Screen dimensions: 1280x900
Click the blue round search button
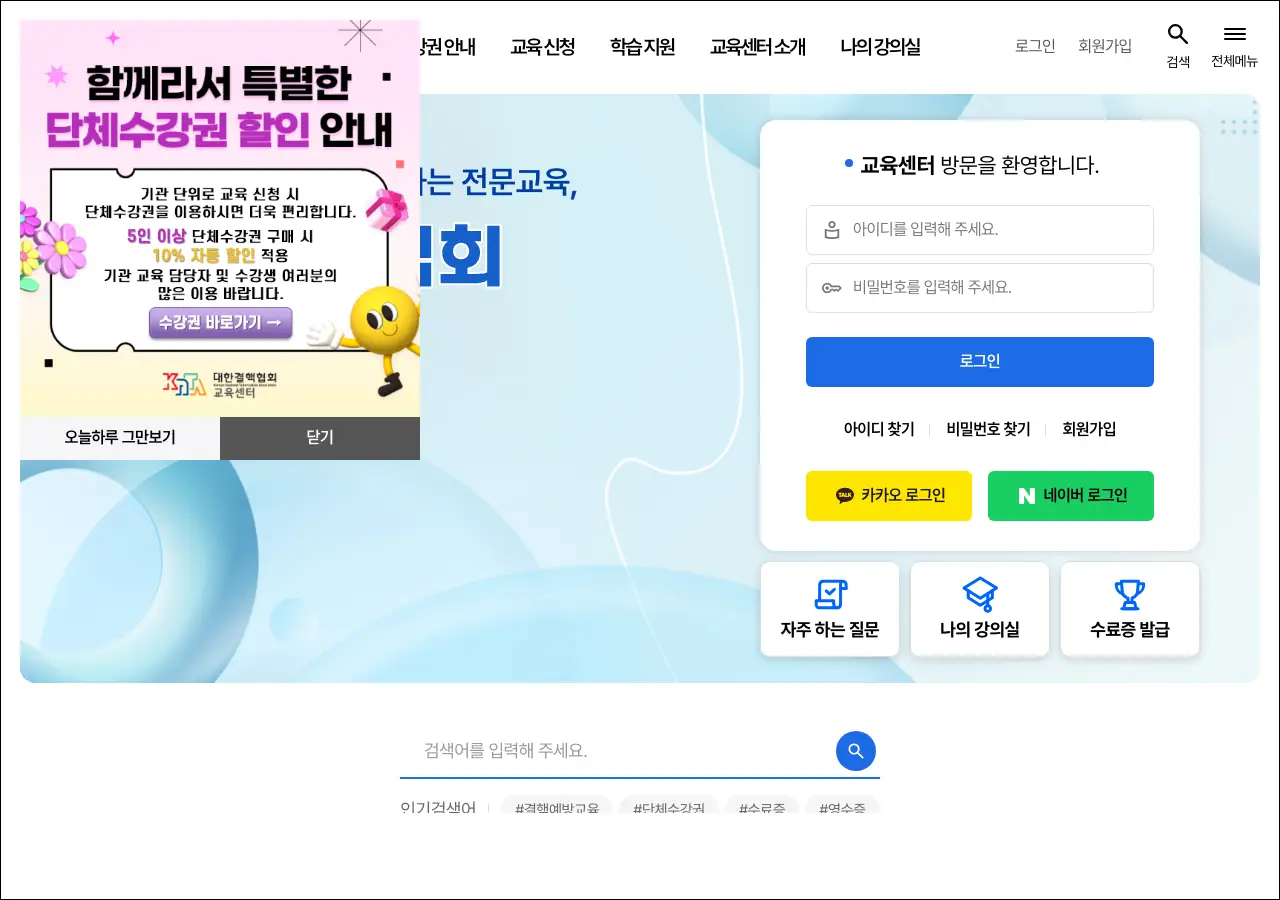coord(856,751)
